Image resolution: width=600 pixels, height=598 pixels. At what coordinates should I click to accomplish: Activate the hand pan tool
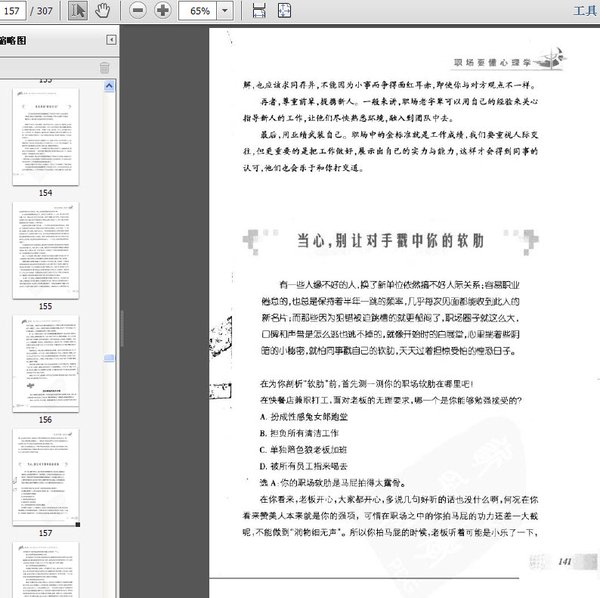[102, 10]
